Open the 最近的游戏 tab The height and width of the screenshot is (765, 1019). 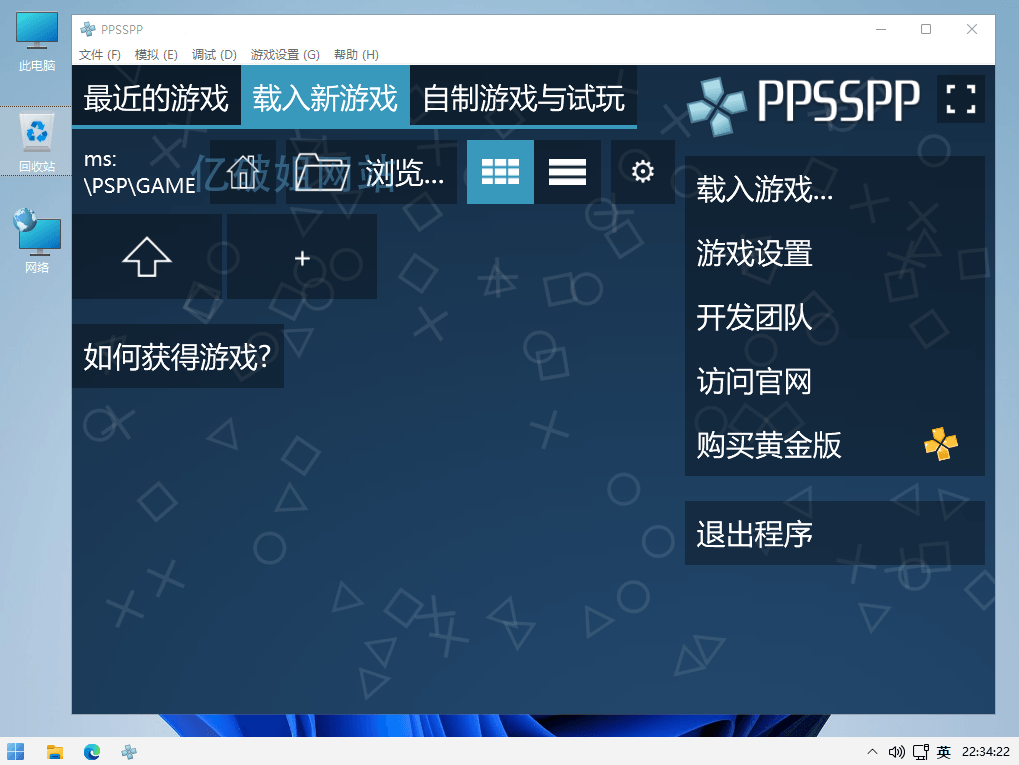pyautogui.click(x=156, y=98)
